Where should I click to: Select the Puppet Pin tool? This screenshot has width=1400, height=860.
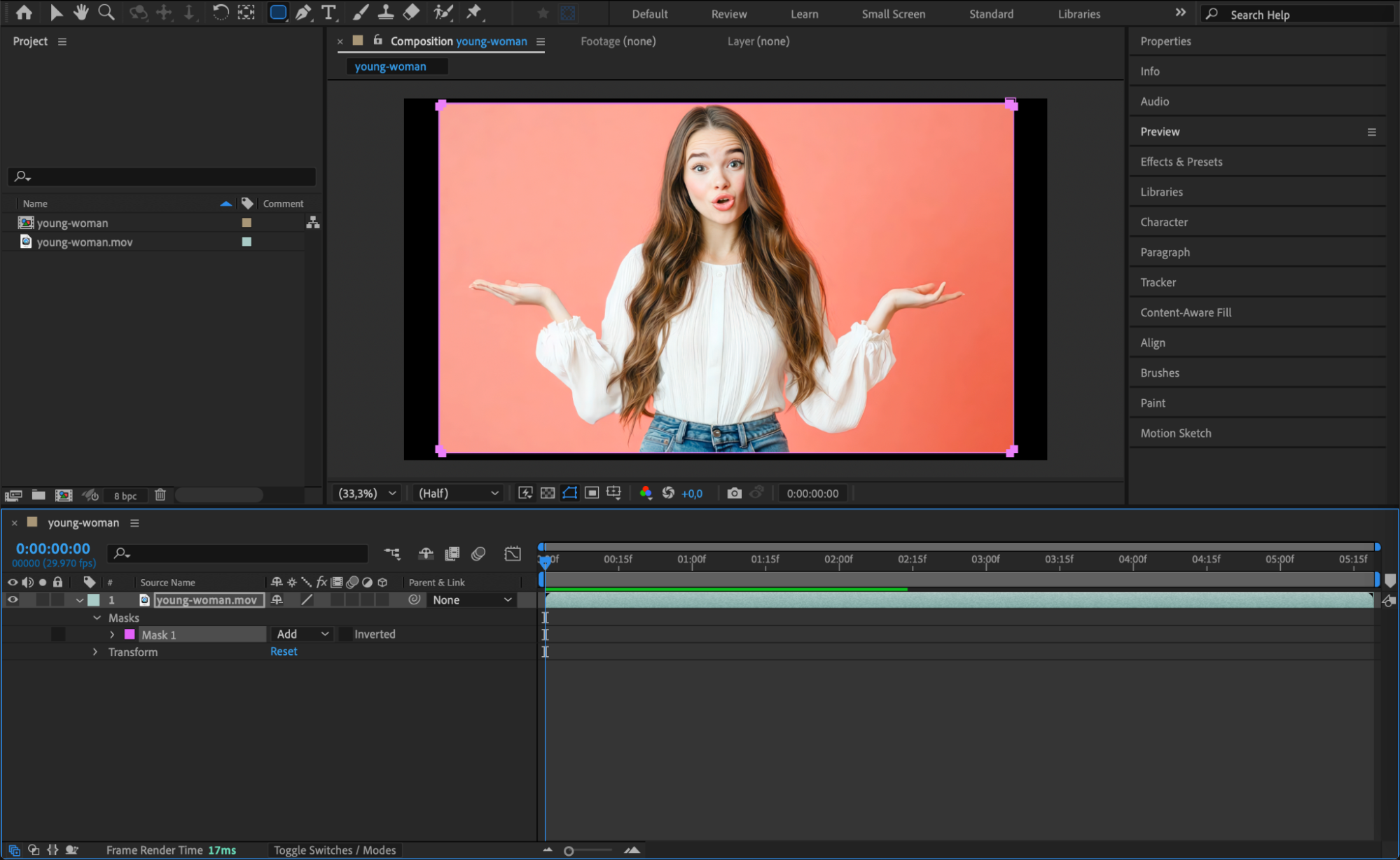[x=474, y=13]
